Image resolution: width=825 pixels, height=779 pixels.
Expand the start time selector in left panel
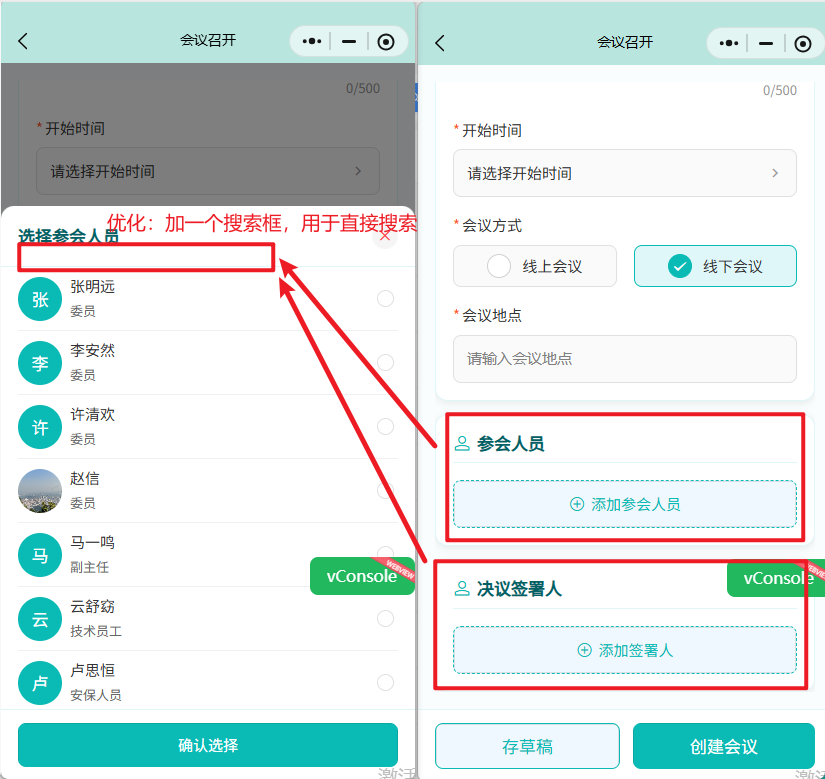(207, 171)
